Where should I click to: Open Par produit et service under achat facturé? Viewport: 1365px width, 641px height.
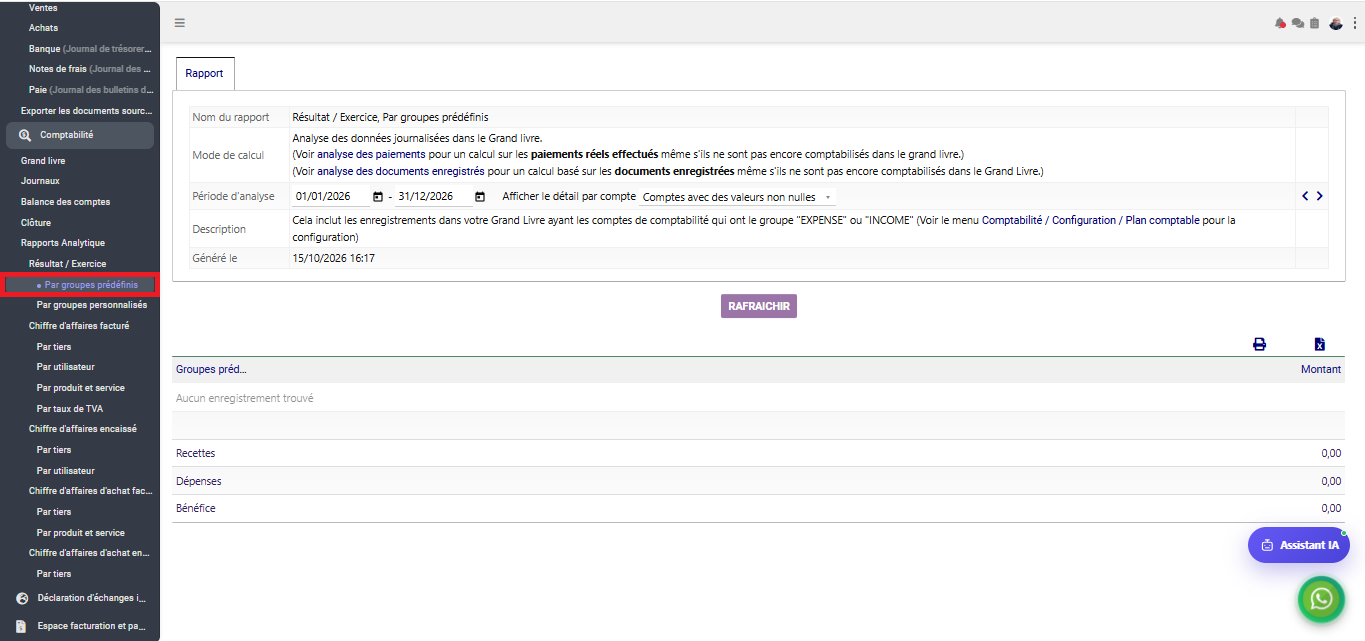tap(81, 533)
